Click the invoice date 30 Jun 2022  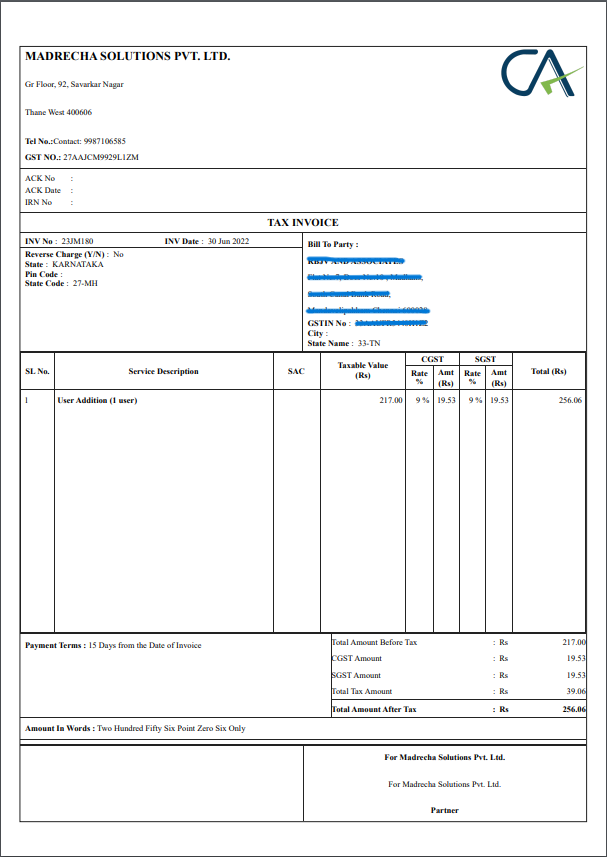228,241
